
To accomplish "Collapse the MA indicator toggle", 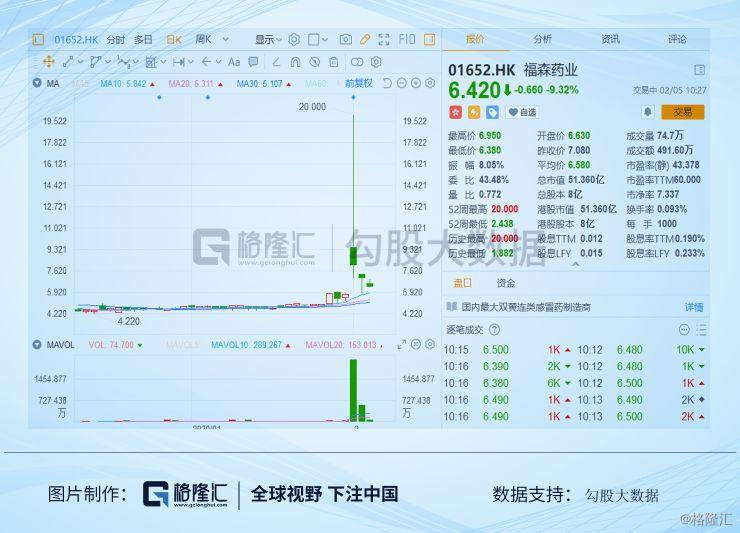I will [37, 83].
